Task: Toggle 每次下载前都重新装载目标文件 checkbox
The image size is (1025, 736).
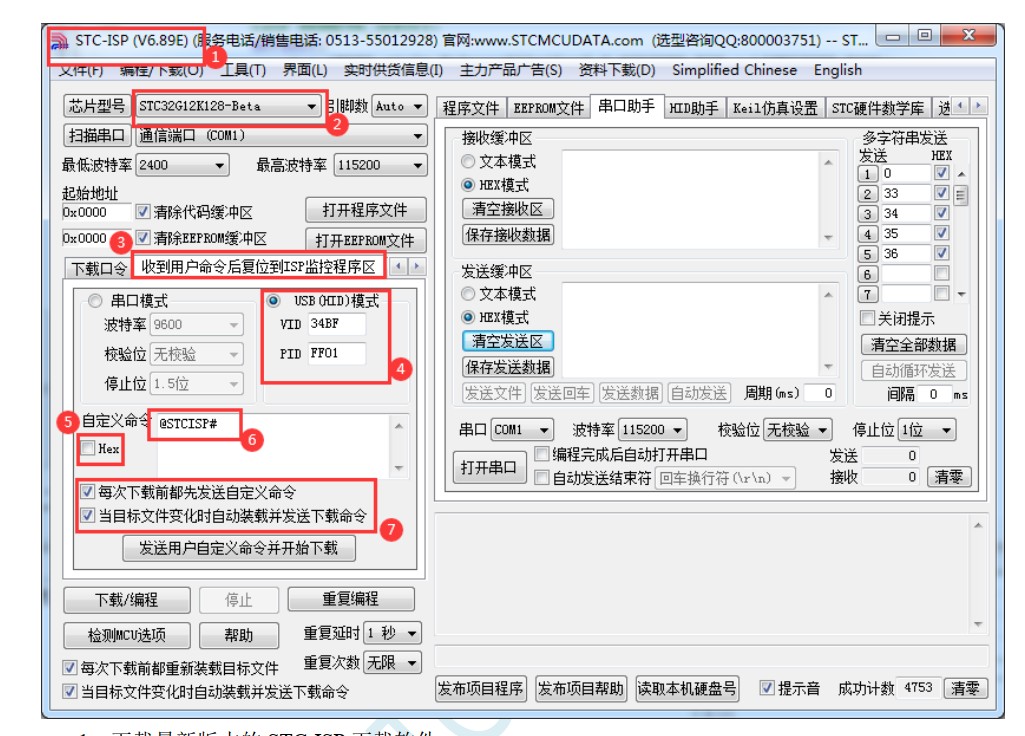Action: 70,668
